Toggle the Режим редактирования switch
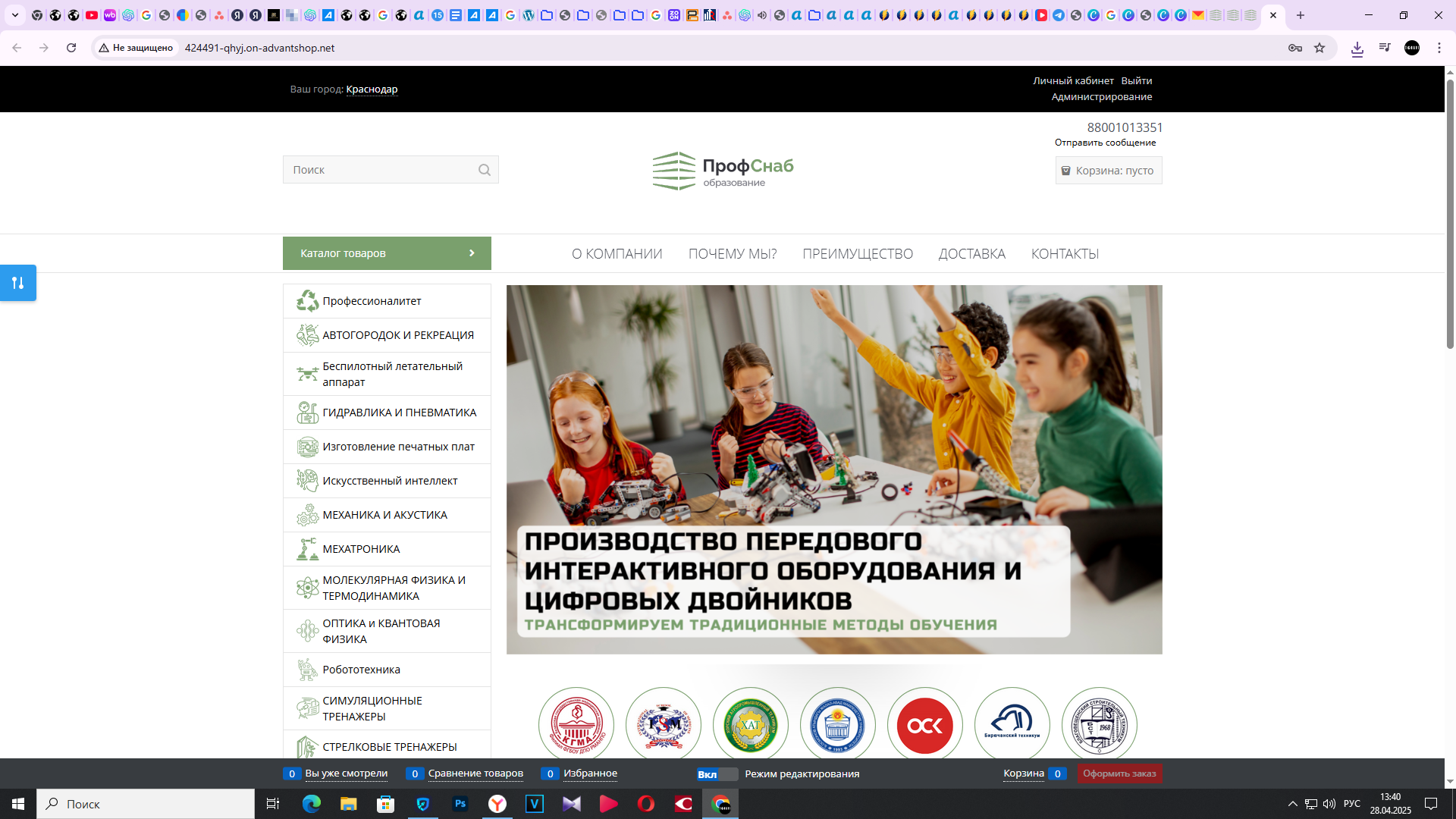 tap(717, 773)
